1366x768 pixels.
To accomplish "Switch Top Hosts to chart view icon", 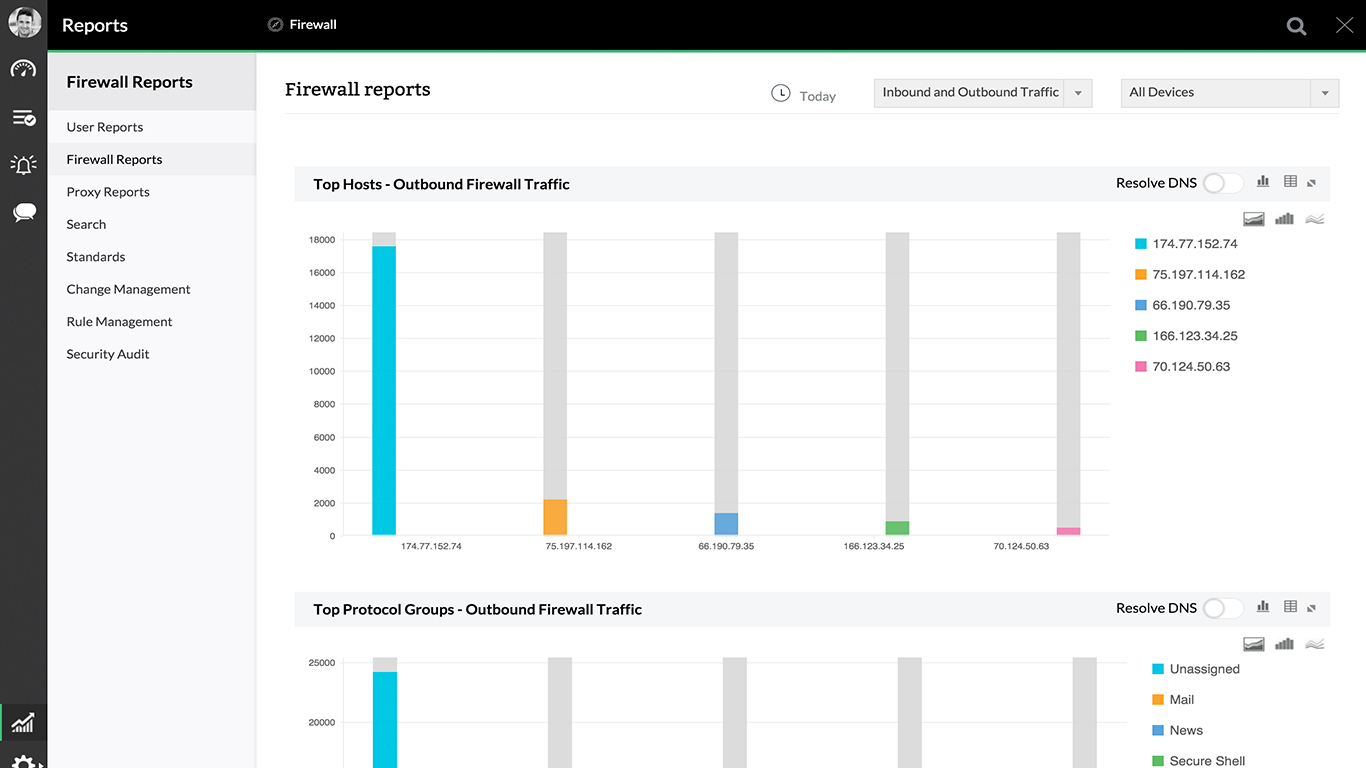I will [1263, 182].
